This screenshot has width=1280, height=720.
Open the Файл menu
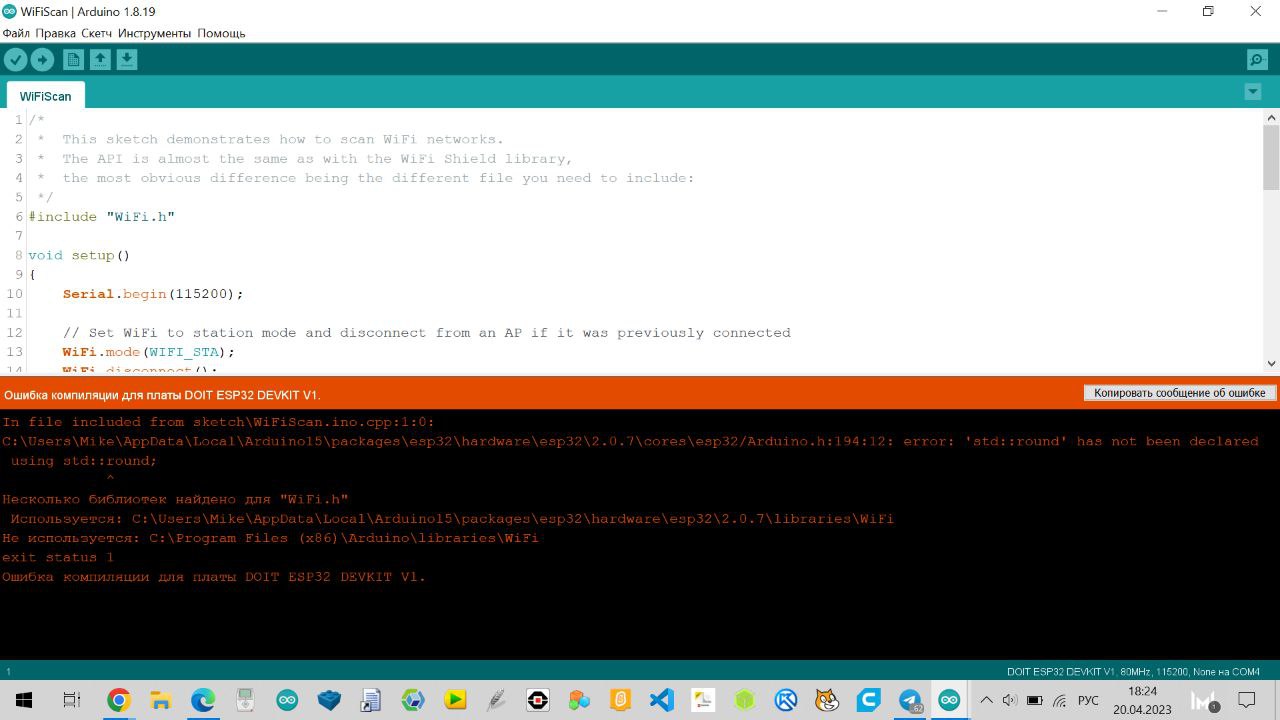tap(16, 33)
